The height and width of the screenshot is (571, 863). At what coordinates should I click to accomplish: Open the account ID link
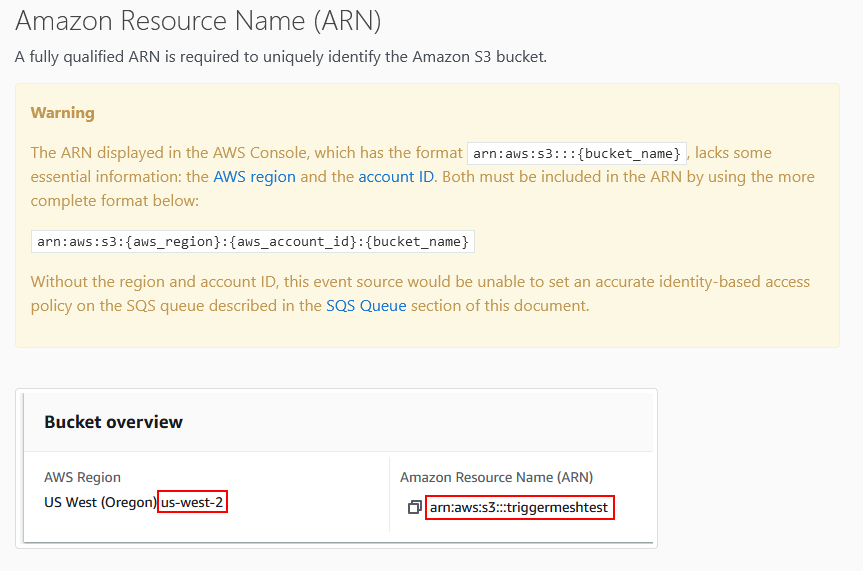(x=396, y=177)
